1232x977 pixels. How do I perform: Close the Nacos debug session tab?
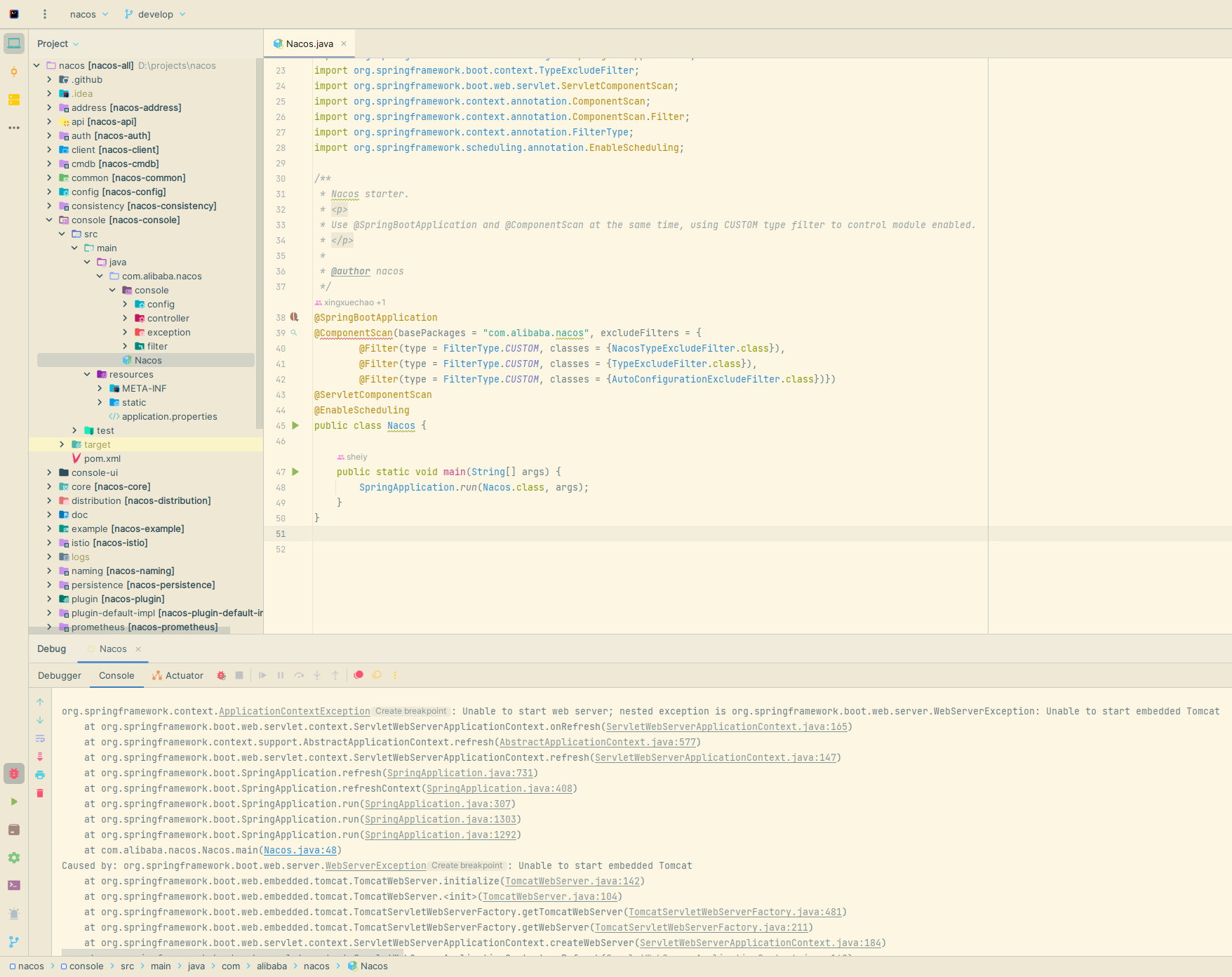pos(138,649)
